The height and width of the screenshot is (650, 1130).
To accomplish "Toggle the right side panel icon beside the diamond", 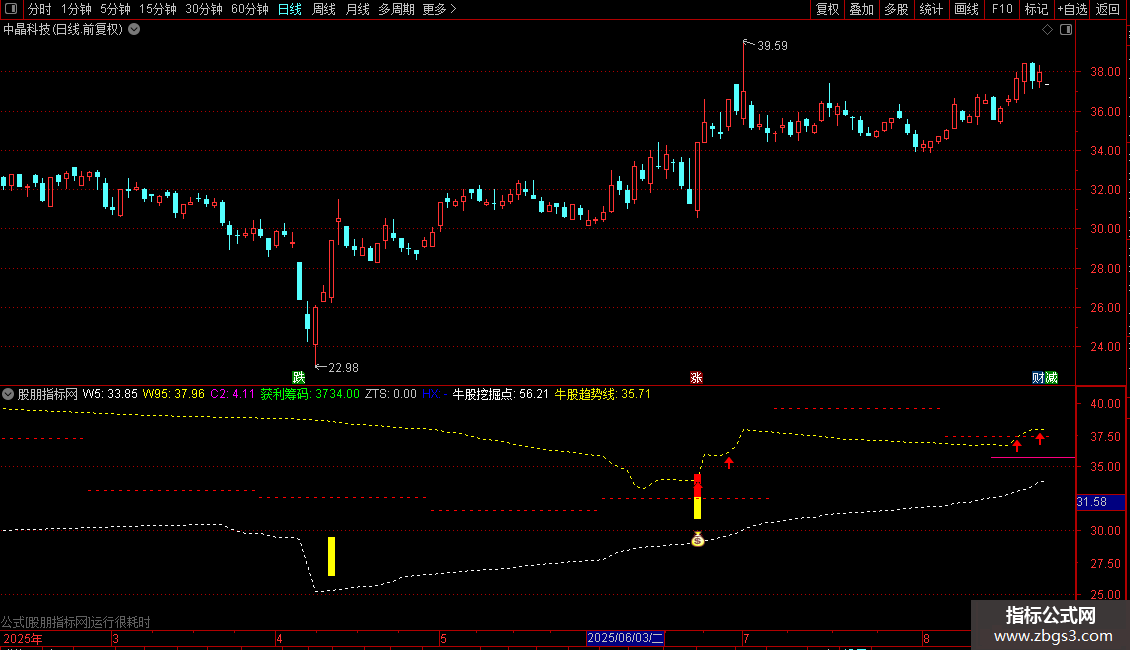I will pos(1066,30).
